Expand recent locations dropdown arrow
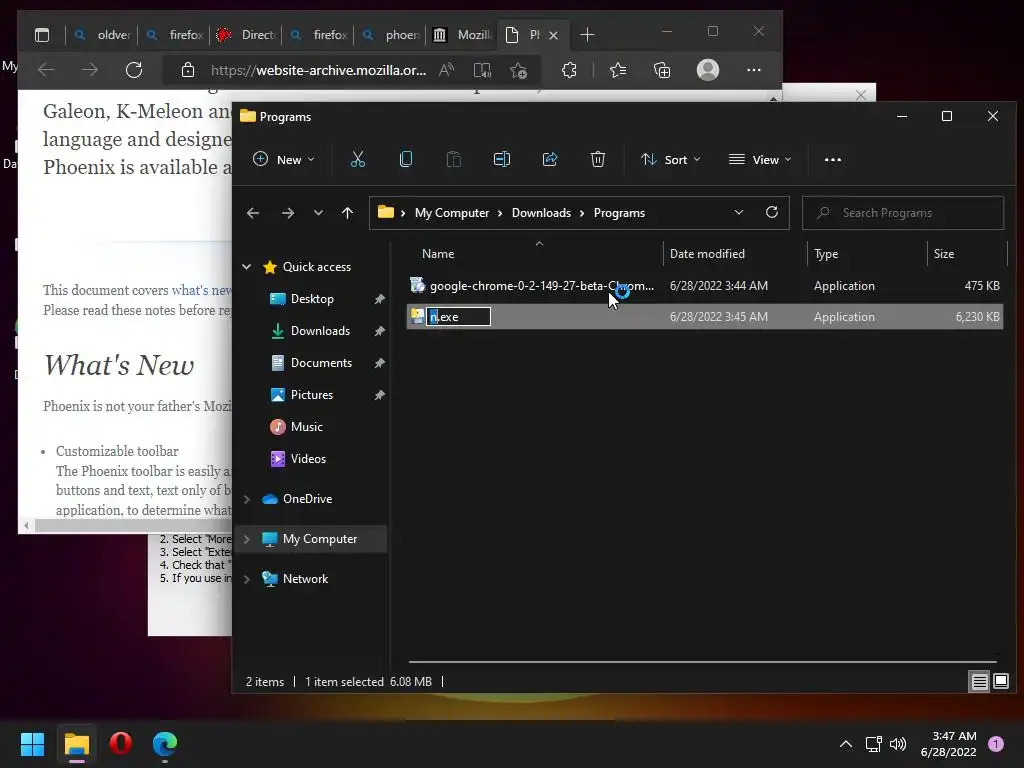Screen dimensions: 1024x768 pyautogui.click(x=318, y=213)
